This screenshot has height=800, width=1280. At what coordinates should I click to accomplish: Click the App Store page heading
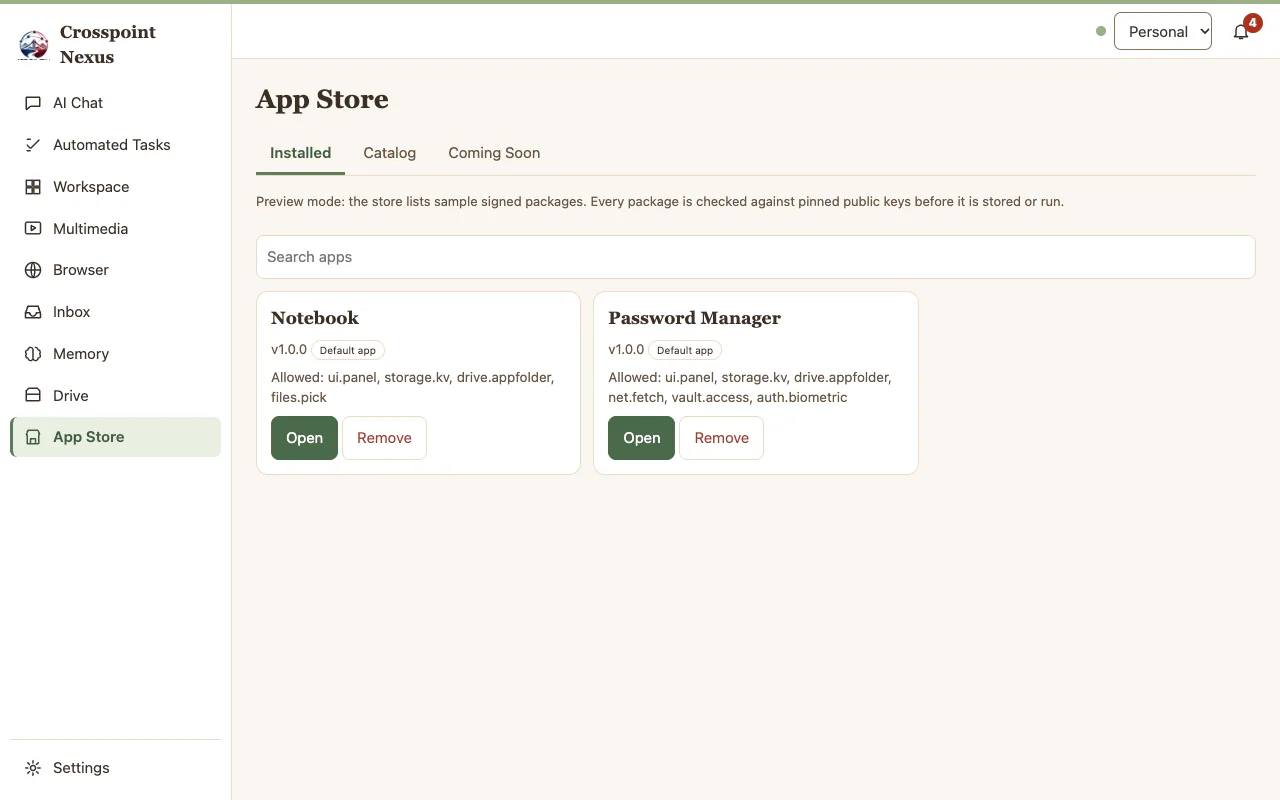tap(322, 99)
